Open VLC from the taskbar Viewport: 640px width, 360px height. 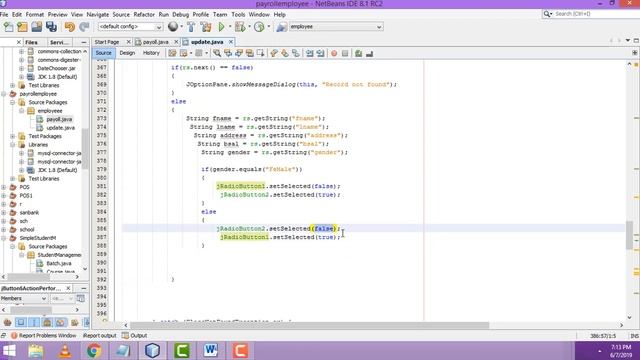[65, 351]
